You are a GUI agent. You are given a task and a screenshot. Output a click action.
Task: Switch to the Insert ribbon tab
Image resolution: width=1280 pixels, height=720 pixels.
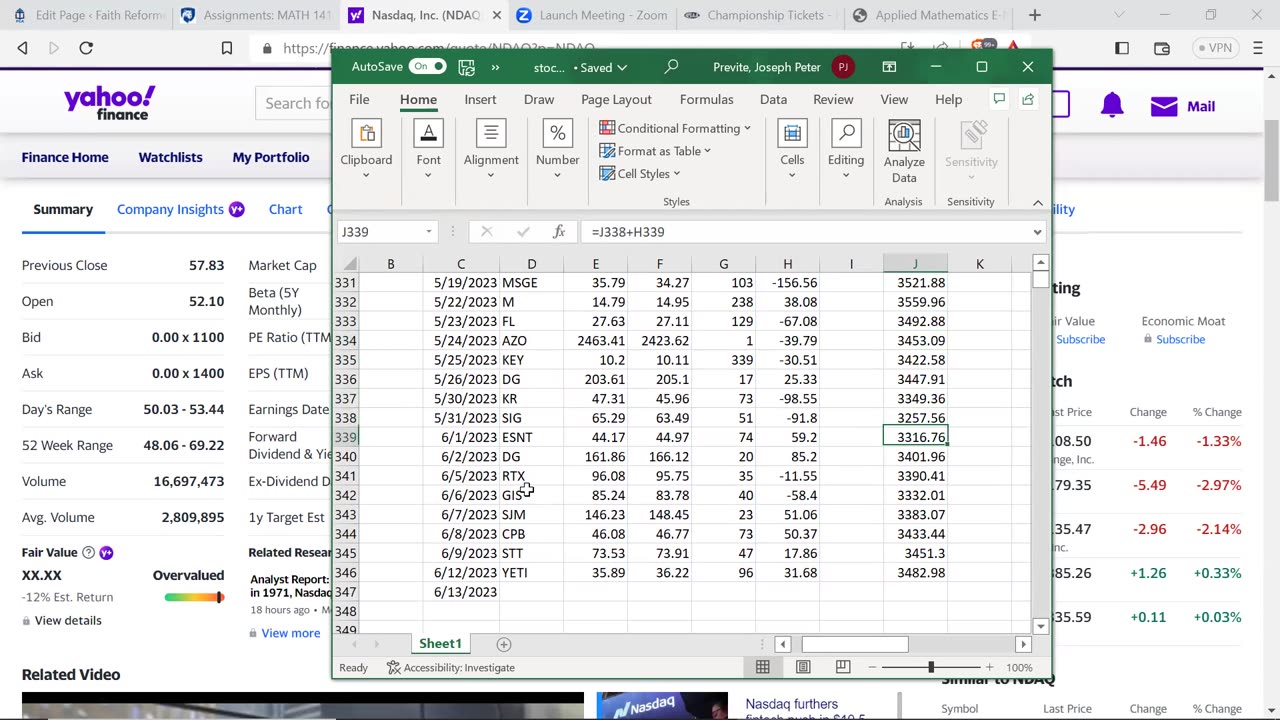(480, 99)
